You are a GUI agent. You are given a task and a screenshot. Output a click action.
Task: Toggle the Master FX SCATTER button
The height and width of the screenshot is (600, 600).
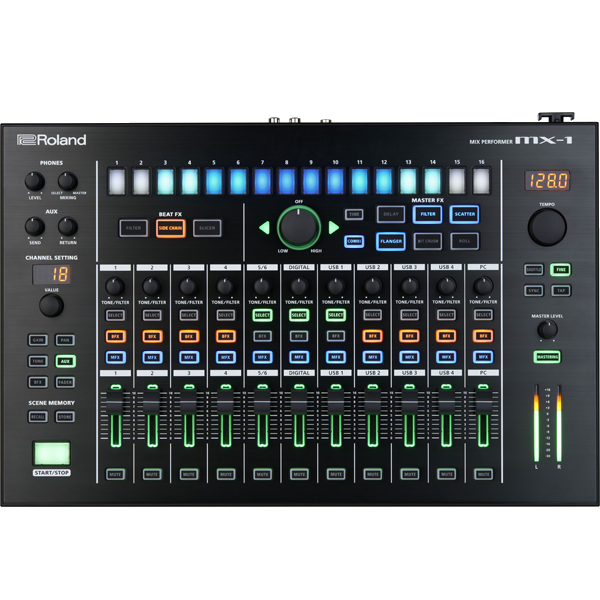464,214
